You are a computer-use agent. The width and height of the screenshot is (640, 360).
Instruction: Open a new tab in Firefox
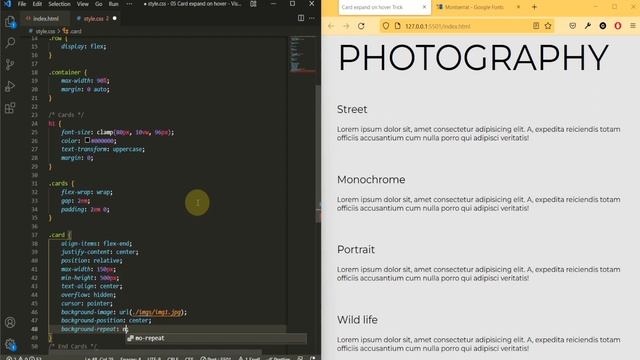[534, 7]
